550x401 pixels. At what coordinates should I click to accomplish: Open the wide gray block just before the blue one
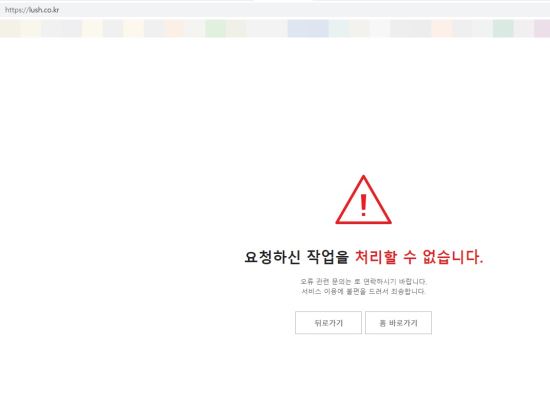point(267,28)
